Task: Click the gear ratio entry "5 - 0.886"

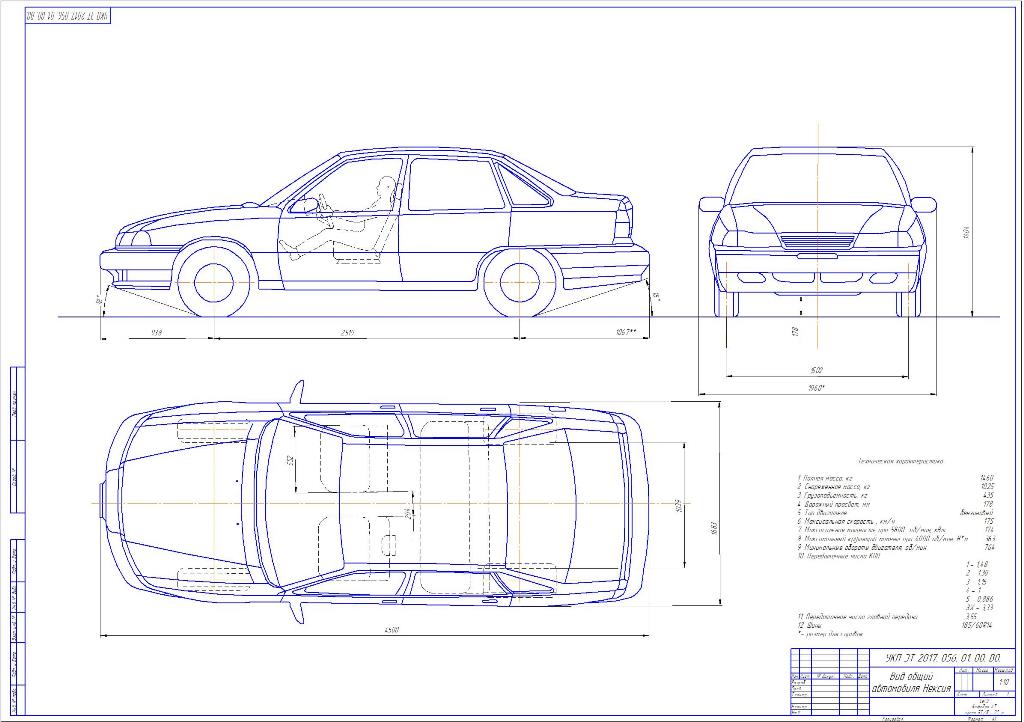Action: (x=980, y=599)
